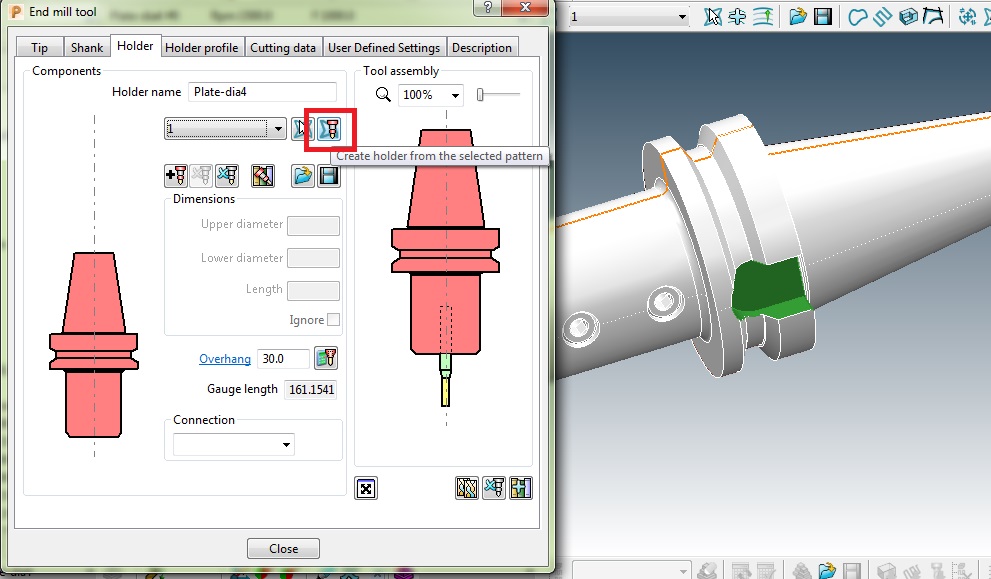Open the component number dropdown showing 1

[278, 128]
